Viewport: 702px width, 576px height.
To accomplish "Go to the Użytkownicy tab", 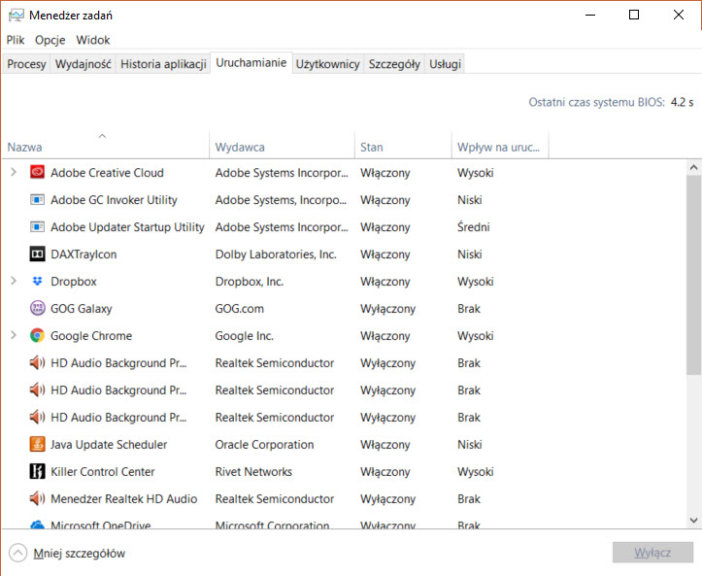I will point(328,64).
